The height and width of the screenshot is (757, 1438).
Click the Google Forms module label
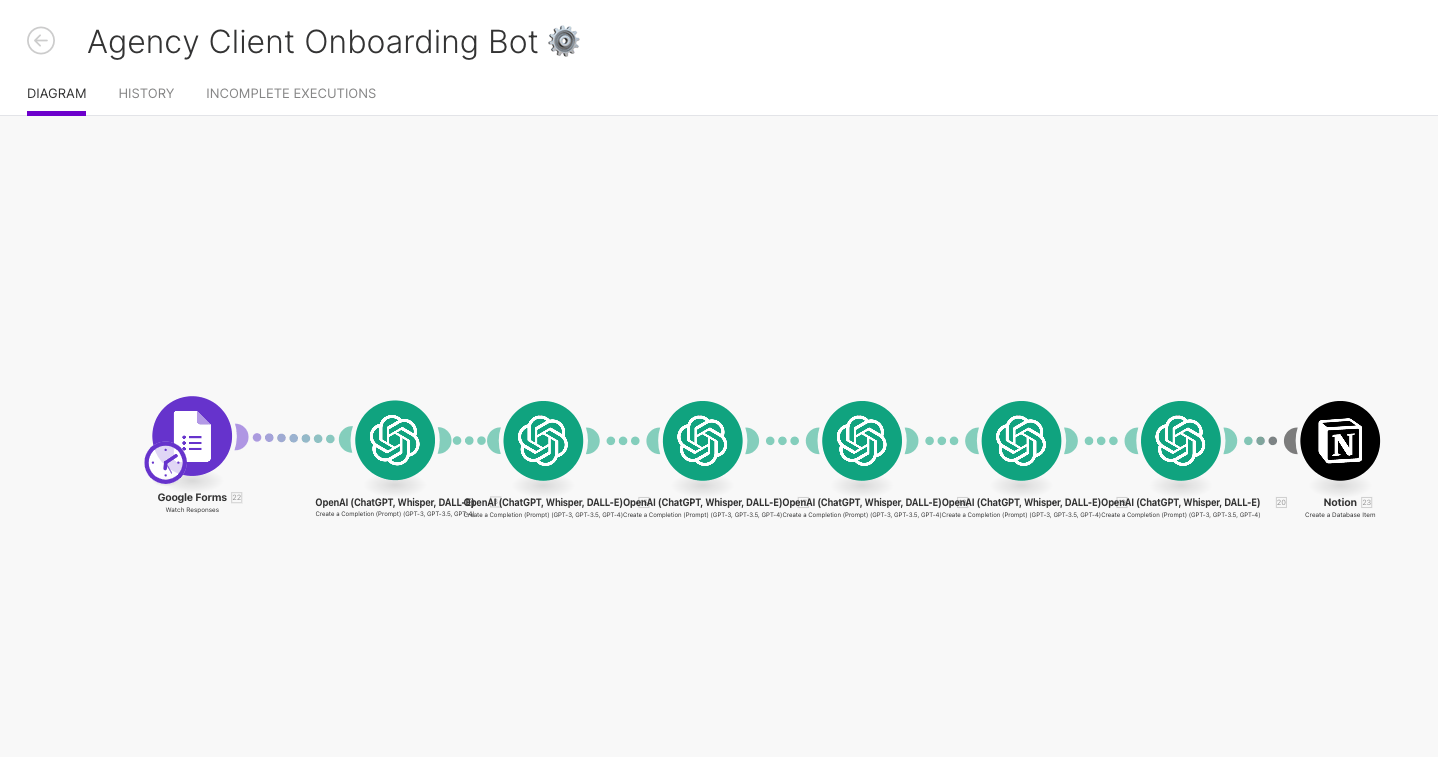pos(192,498)
